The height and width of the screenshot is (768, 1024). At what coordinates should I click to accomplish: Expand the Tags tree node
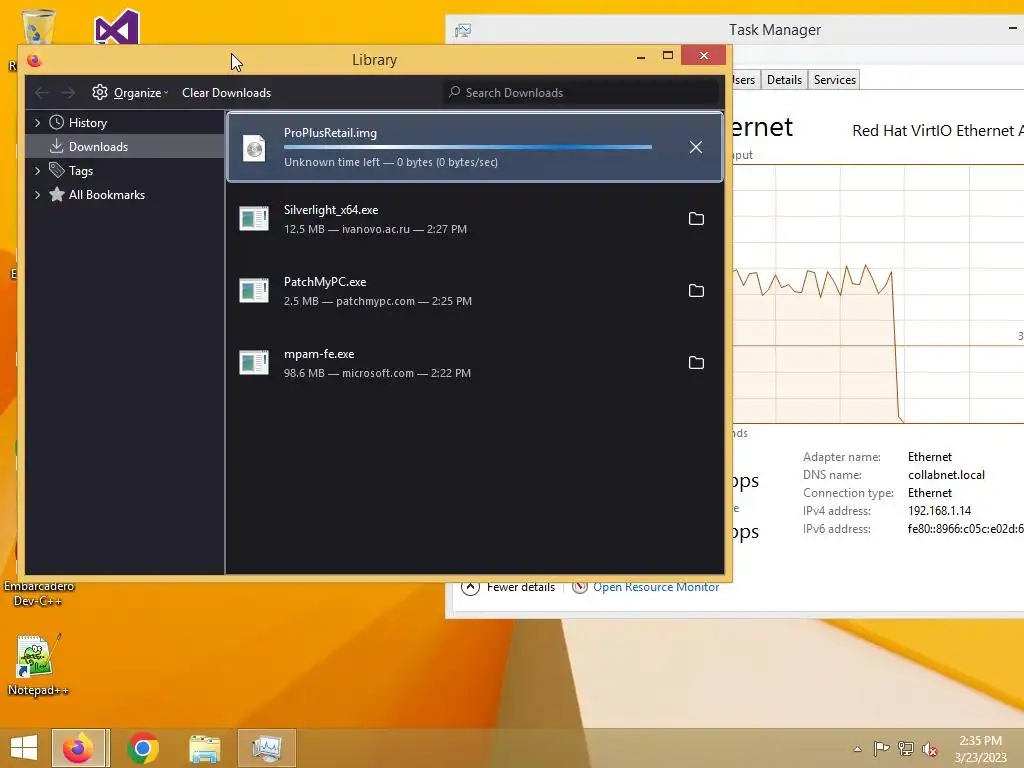[x=37, y=171]
